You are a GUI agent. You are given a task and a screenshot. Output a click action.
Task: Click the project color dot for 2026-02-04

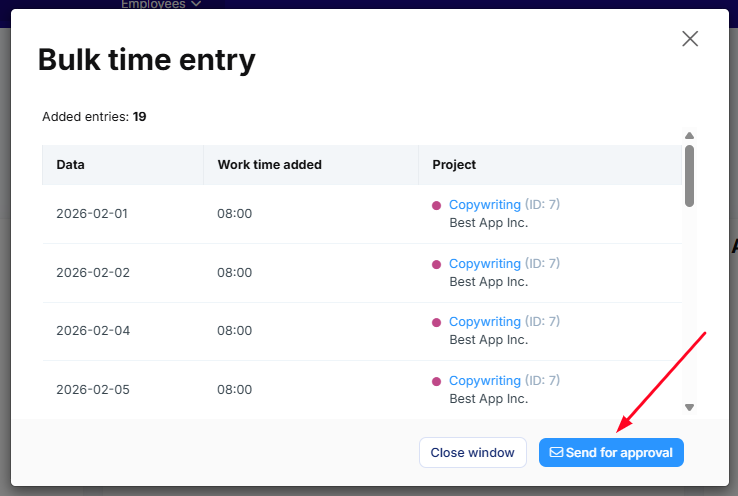click(436, 323)
